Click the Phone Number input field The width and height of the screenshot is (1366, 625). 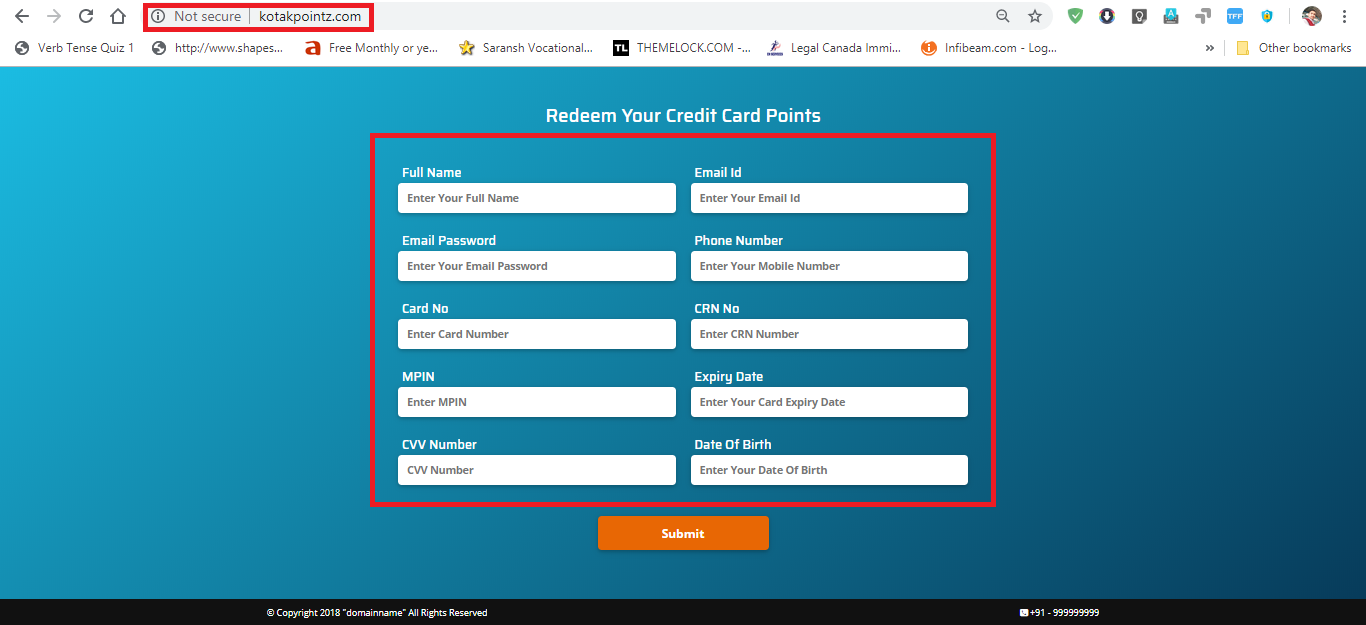(x=829, y=266)
